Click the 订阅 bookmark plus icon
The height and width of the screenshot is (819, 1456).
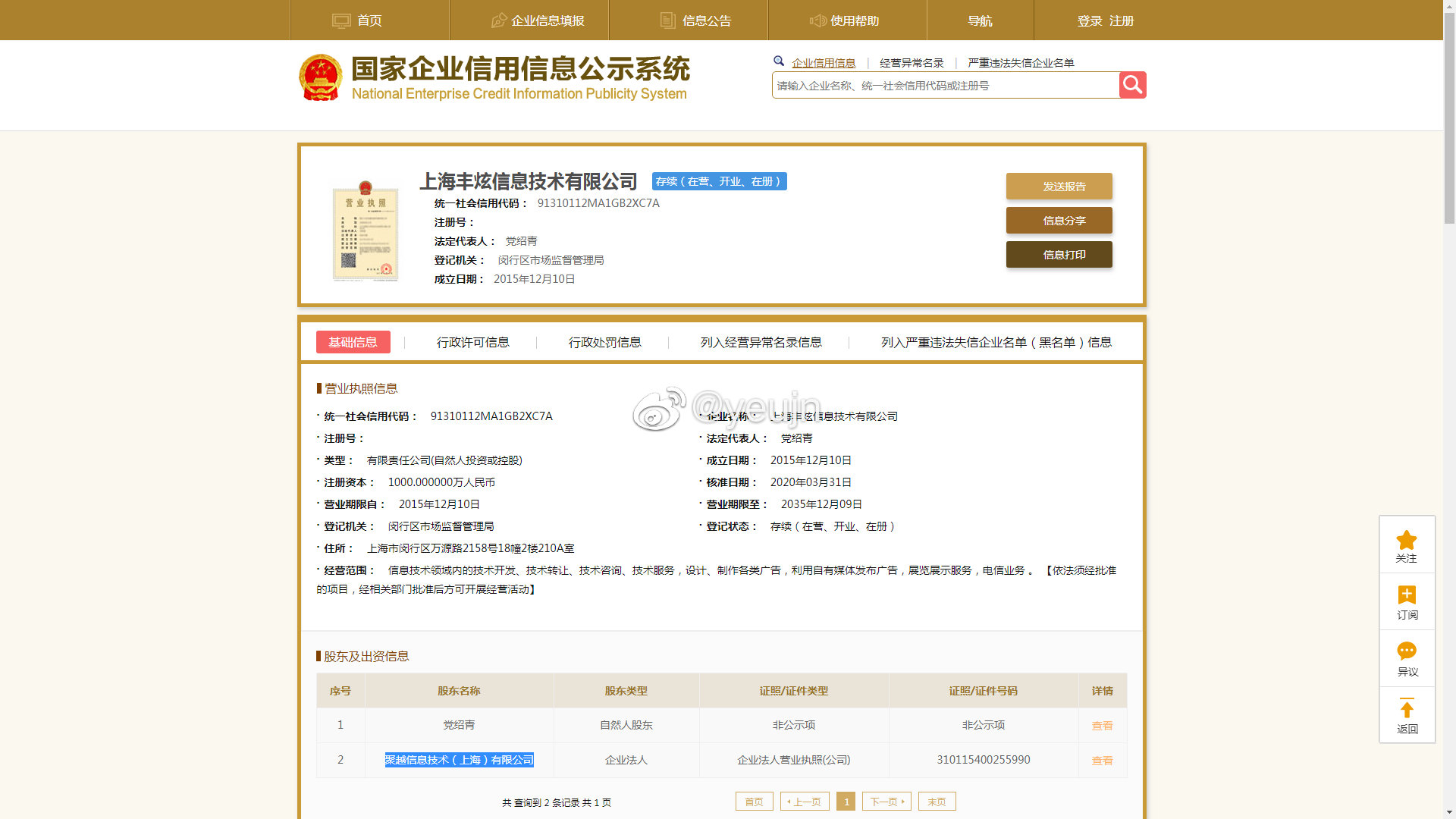click(1407, 595)
